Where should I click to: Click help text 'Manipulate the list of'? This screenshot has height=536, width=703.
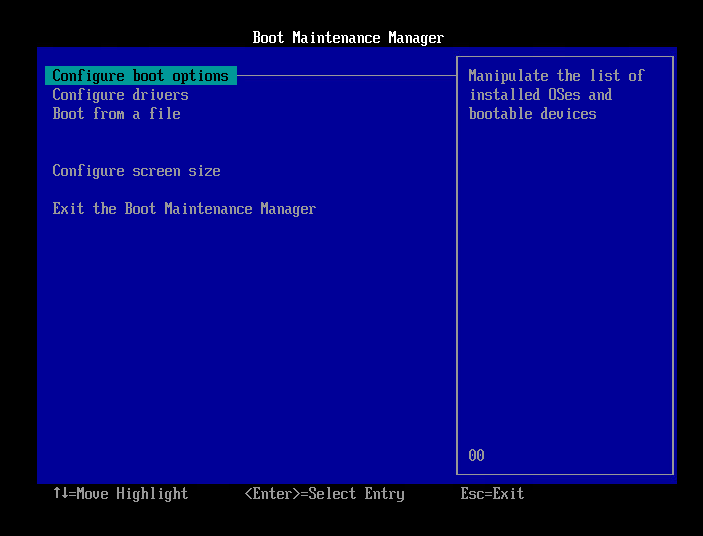point(556,76)
